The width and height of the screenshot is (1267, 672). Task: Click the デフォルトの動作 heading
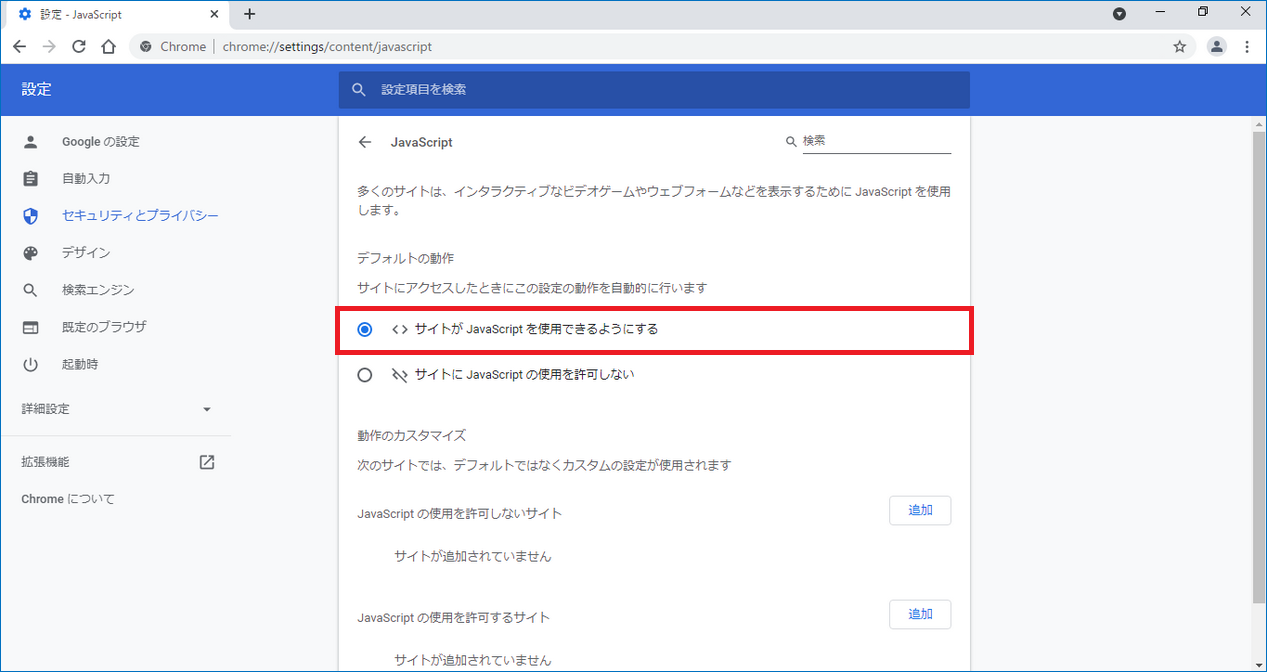(x=405, y=258)
